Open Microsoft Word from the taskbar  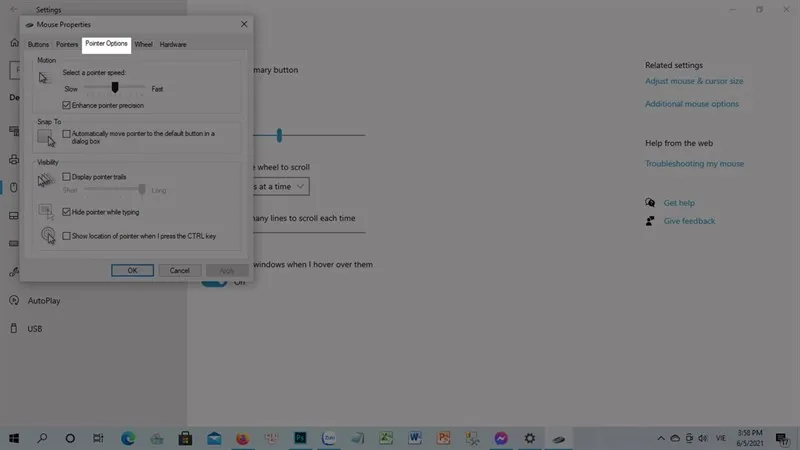[415, 438]
